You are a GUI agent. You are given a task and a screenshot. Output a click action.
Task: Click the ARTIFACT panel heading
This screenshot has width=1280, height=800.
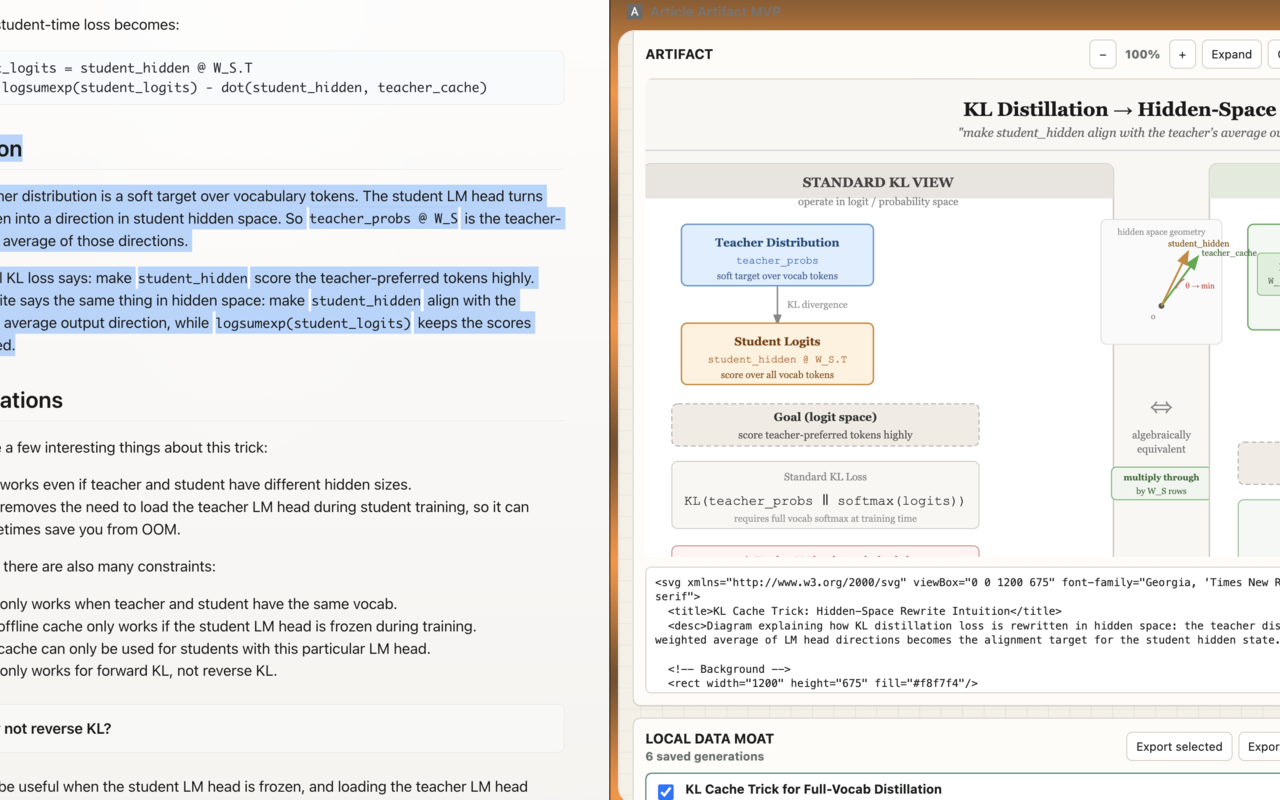click(679, 54)
